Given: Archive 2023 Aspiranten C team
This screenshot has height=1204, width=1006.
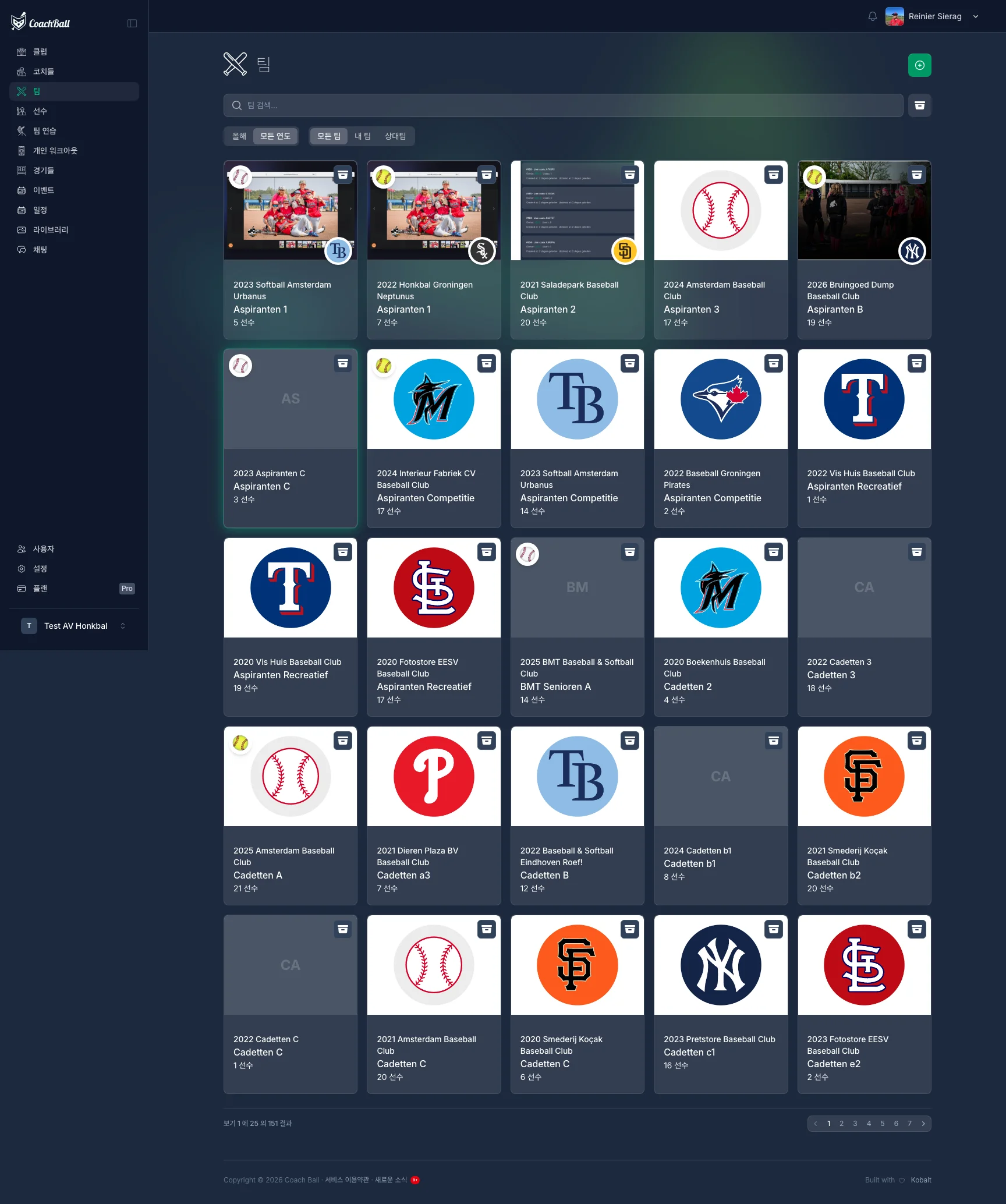Looking at the screenshot, I should 343,363.
